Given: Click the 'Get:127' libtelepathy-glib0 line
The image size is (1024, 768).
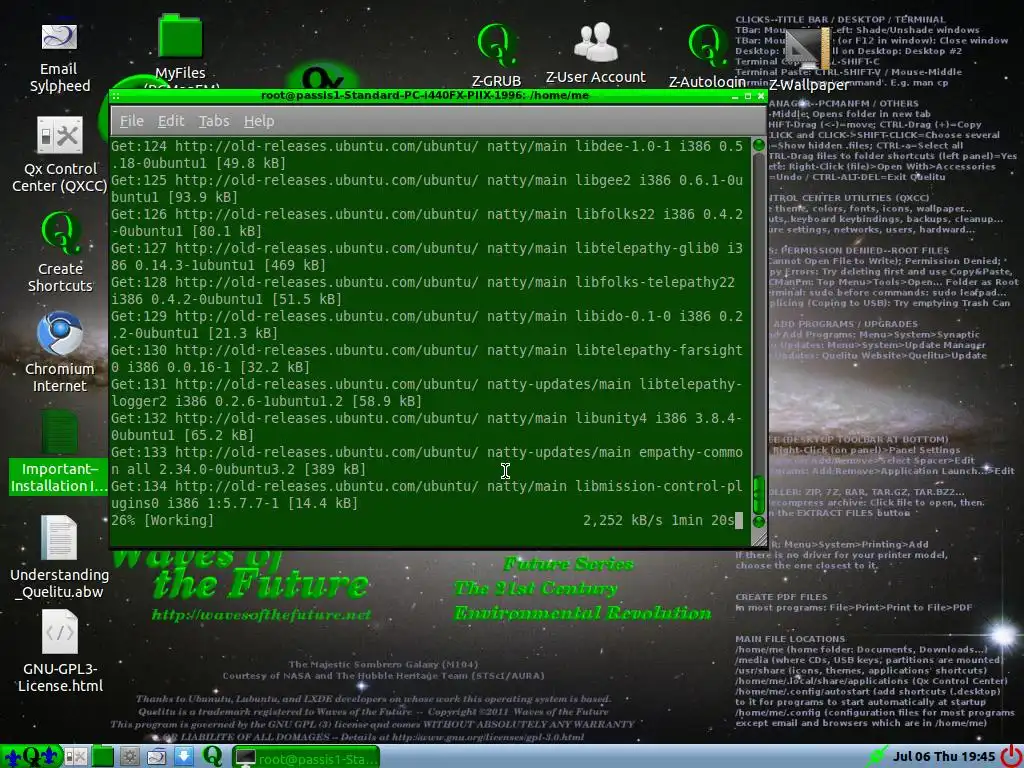Looking at the screenshot, I should pos(426,256).
